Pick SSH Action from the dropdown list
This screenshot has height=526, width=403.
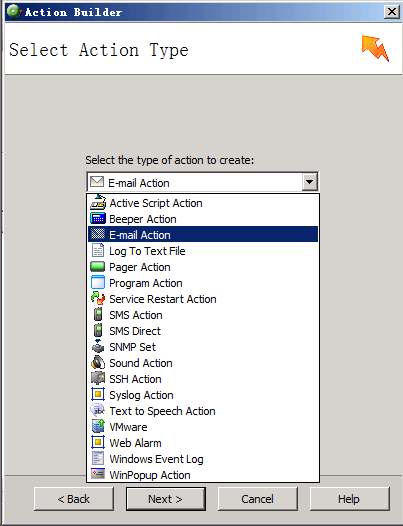click(x=203, y=379)
